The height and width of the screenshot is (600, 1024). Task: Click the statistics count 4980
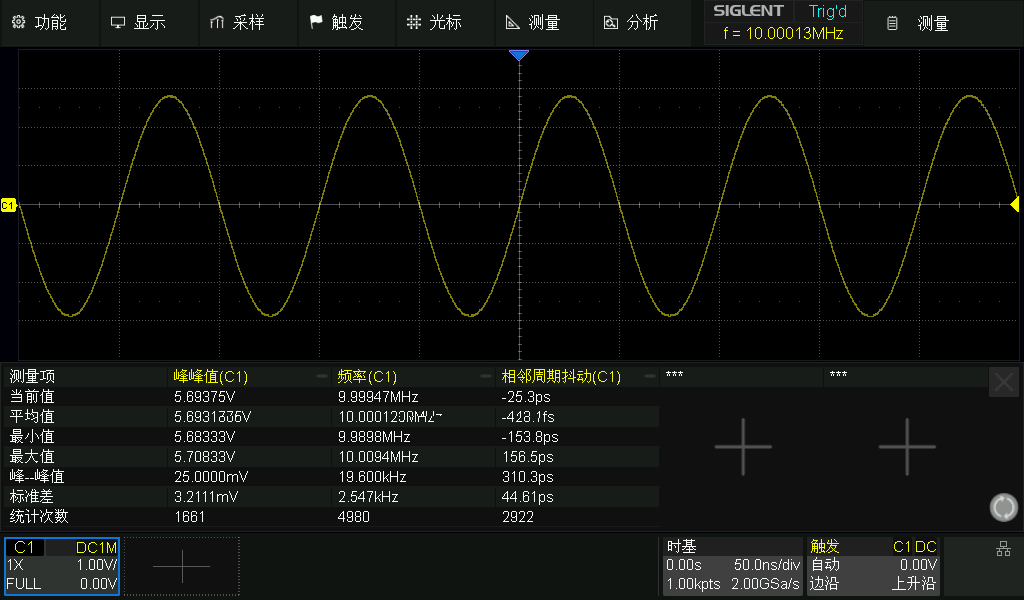pos(353,517)
